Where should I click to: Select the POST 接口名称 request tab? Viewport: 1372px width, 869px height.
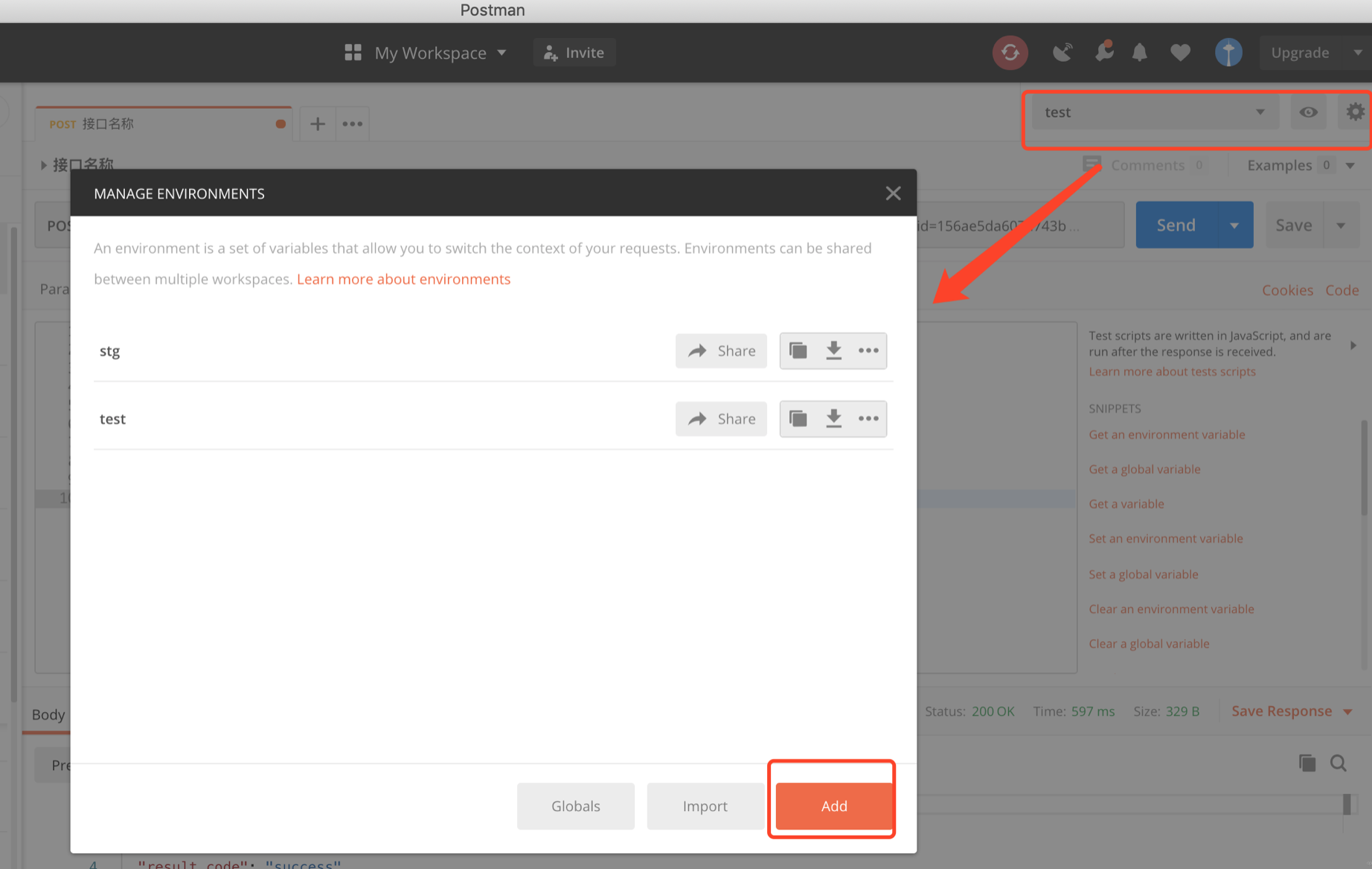164,124
